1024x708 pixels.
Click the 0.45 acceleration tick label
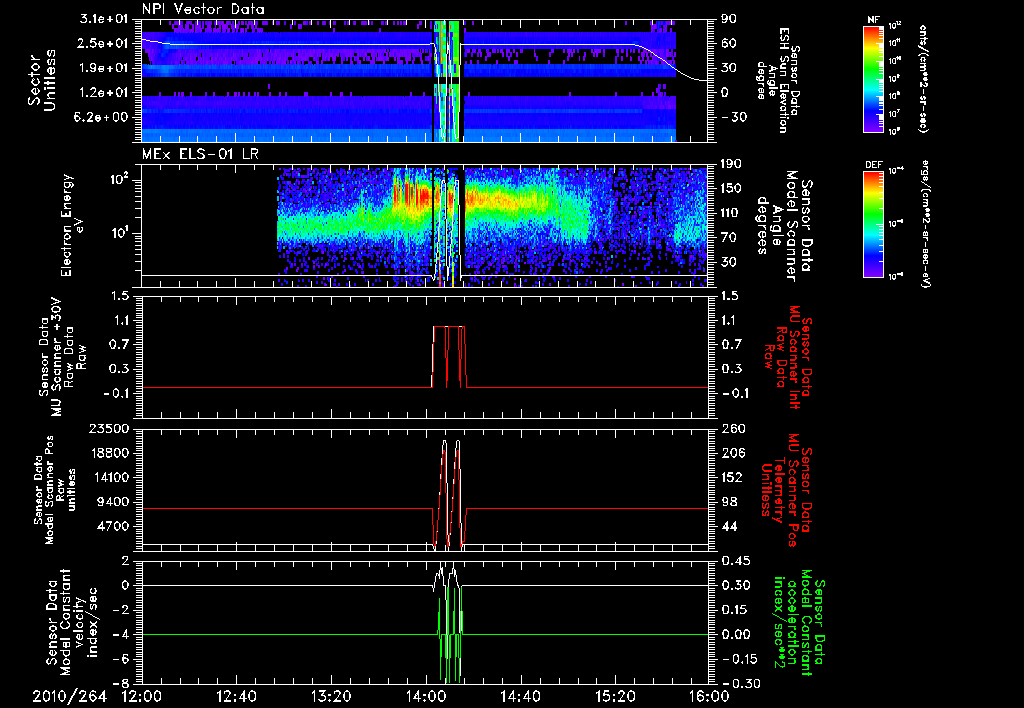[735, 561]
